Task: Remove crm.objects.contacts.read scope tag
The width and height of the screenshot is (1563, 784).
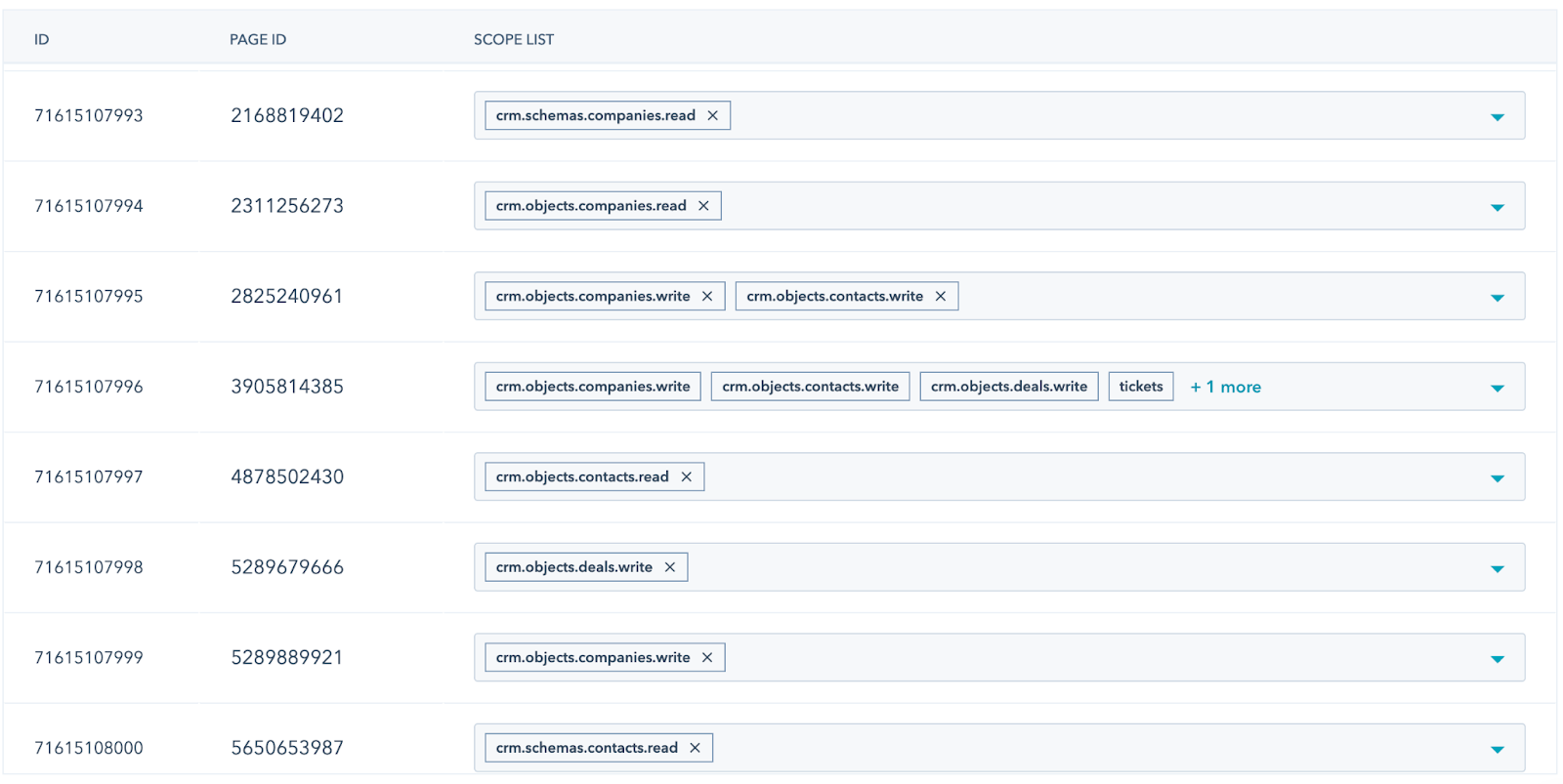Action: point(687,476)
